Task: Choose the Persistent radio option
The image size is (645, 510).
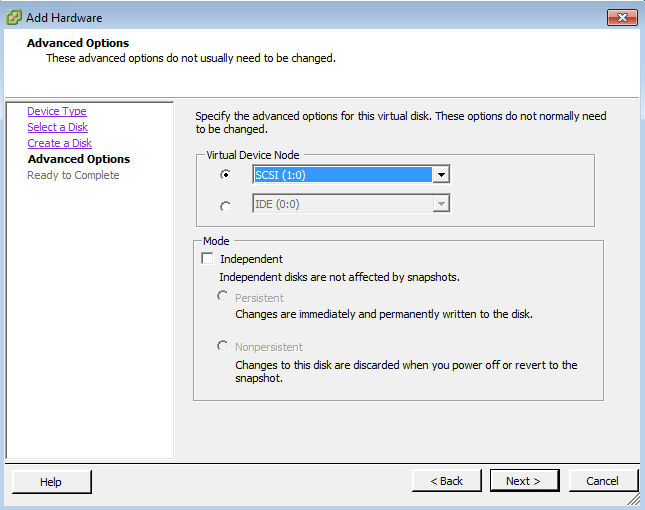Action: pos(223,296)
